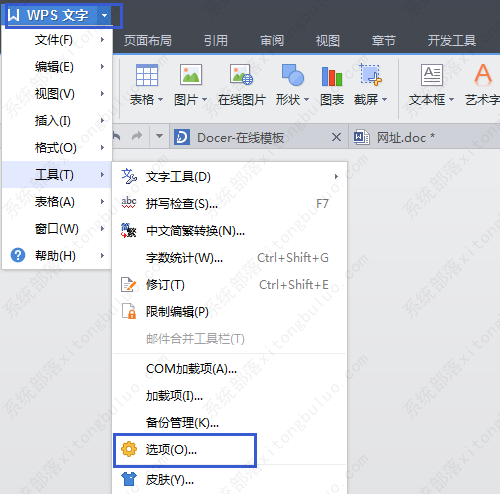Click the 限制编辑 lock document icon
The width and height of the screenshot is (500, 494).
pos(129,311)
